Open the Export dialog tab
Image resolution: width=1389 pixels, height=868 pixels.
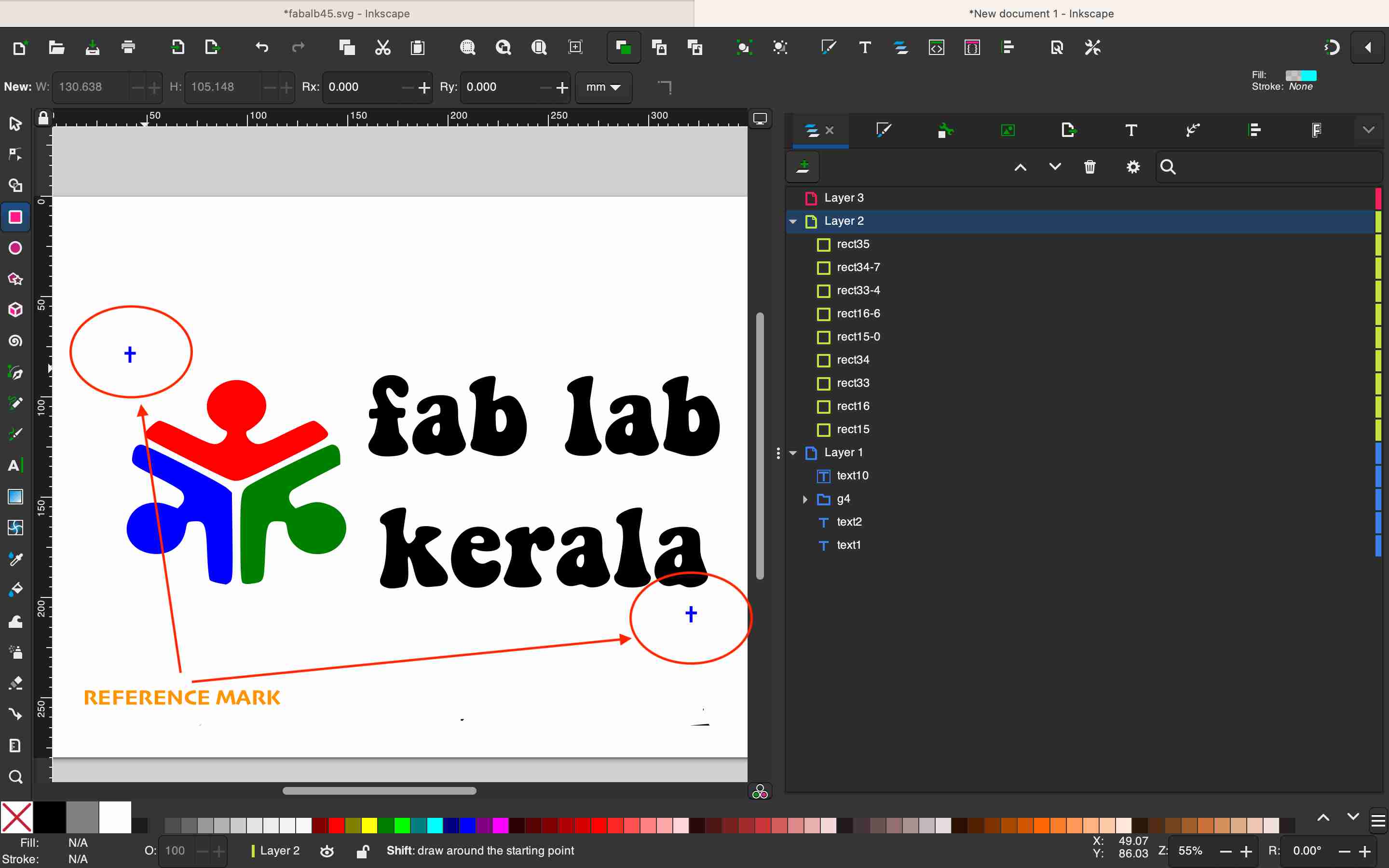point(1069,130)
